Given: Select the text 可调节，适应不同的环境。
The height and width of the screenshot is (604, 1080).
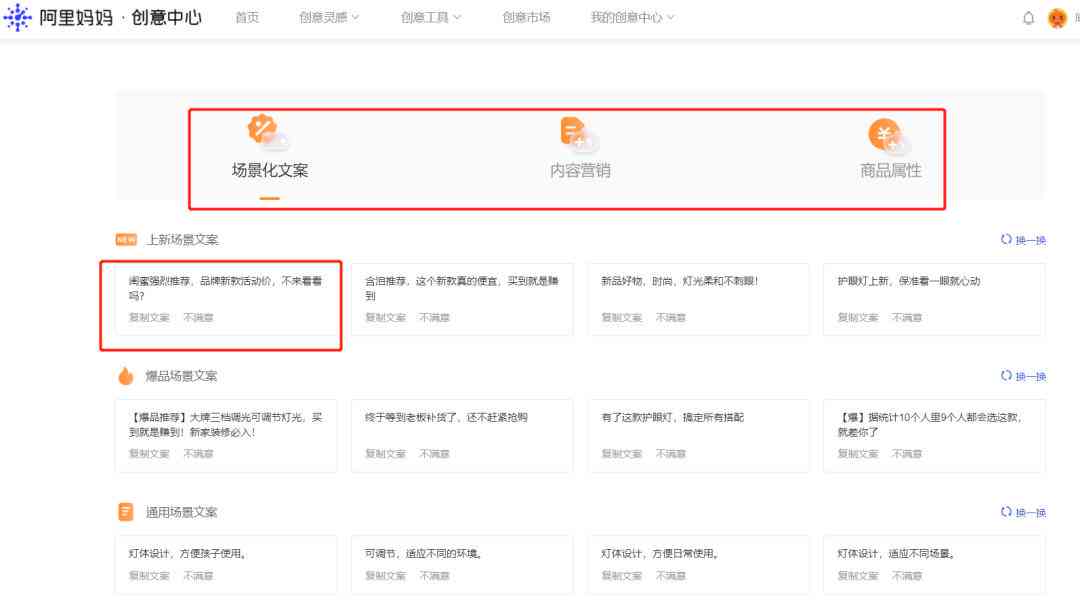Looking at the screenshot, I should (x=424, y=554).
